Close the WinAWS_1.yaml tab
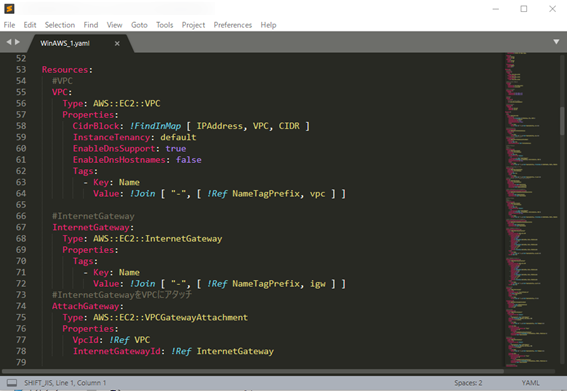Viewport: 567px width, 391px height. click(117, 43)
